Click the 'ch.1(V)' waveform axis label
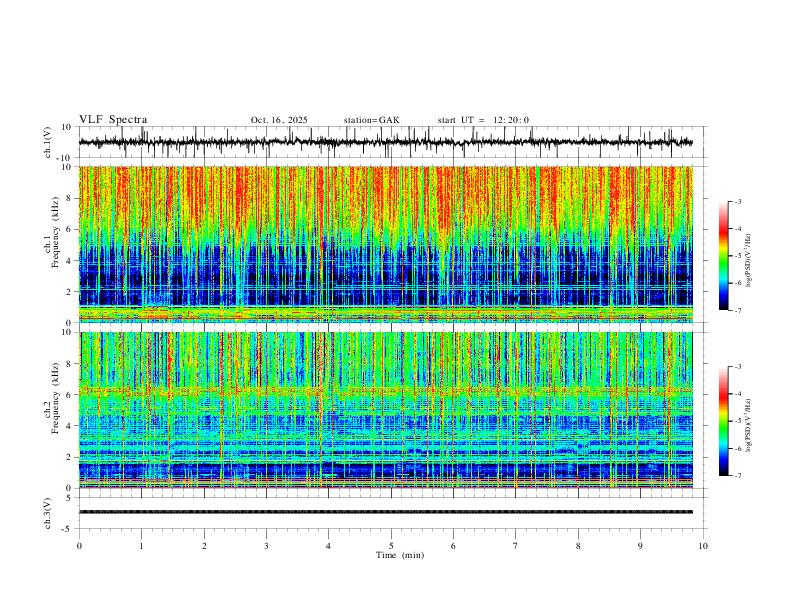Image resolution: width=792 pixels, height=612 pixels. pos(48,142)
